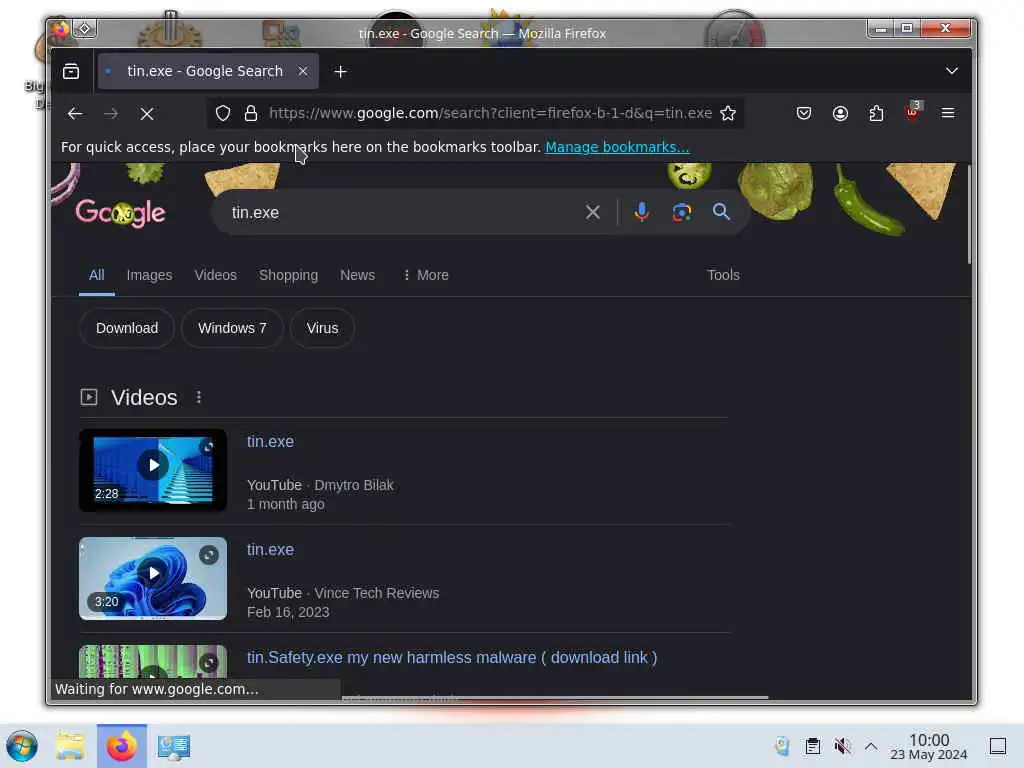Open the Firefox View icon in tab bar
Image resolution: width=1024 pixels, height=768 pixels.
pos(71,71)
